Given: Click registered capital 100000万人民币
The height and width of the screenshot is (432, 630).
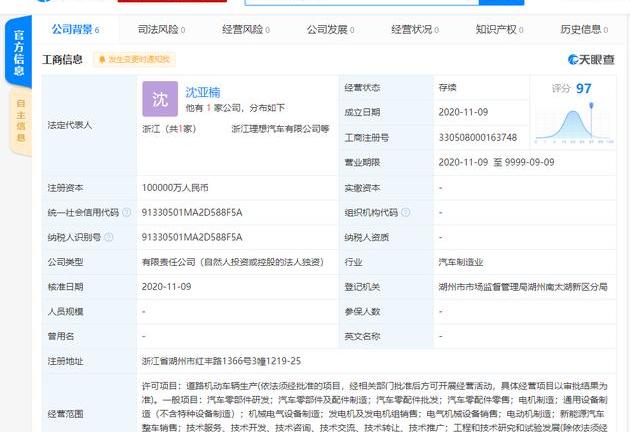Looking at the screenshot, I should 175,188.
